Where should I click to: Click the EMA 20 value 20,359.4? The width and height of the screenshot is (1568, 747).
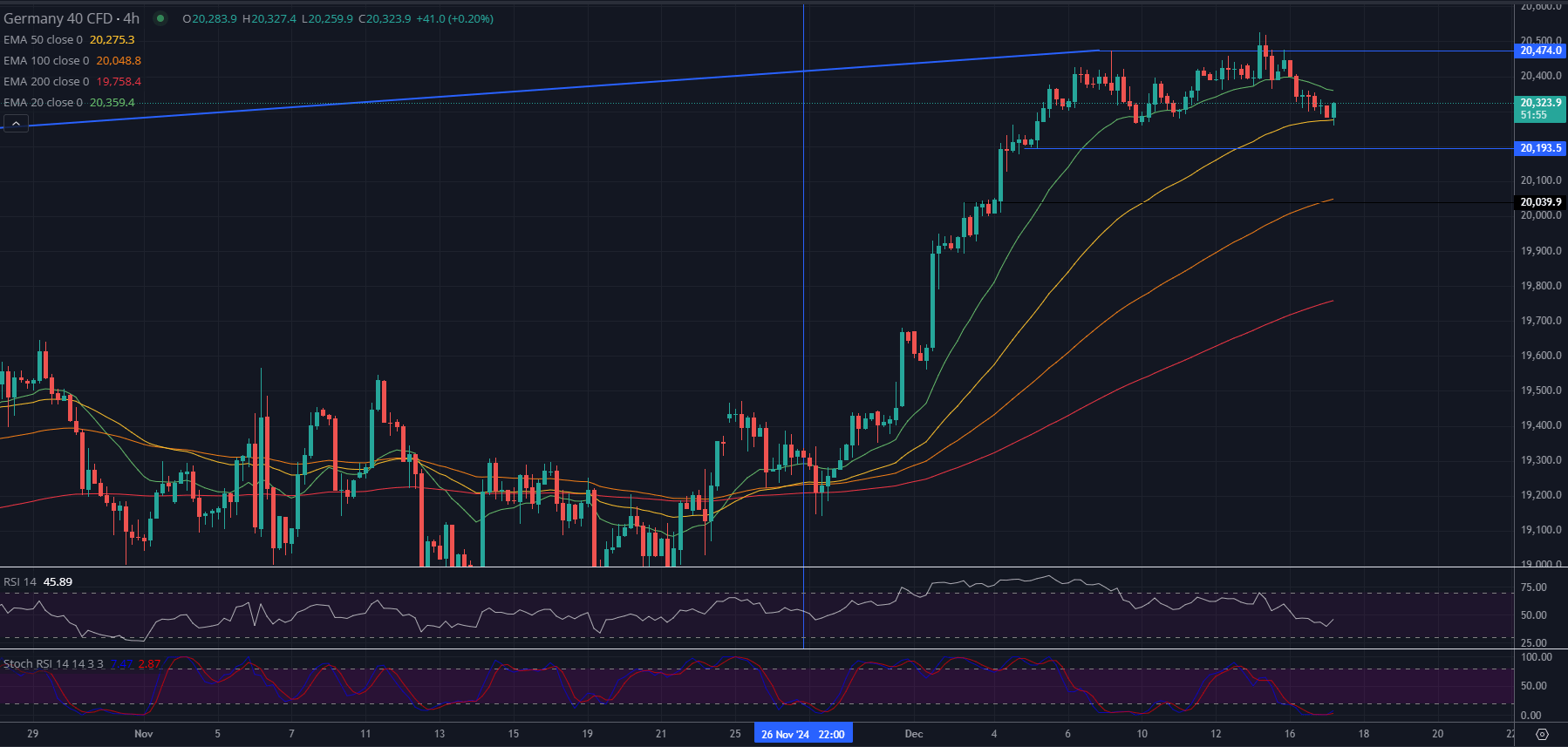tap(112, 102)
